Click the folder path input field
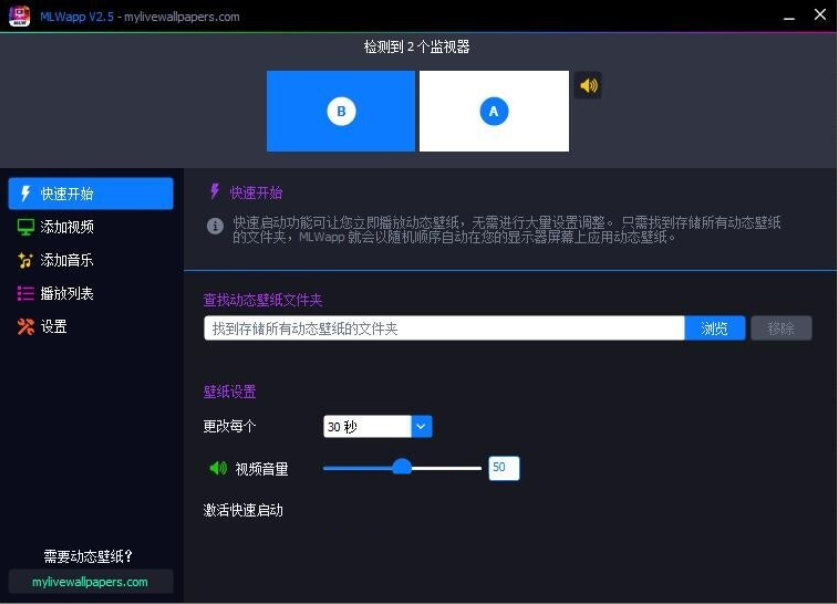837x604 pixels. point(444,328)
